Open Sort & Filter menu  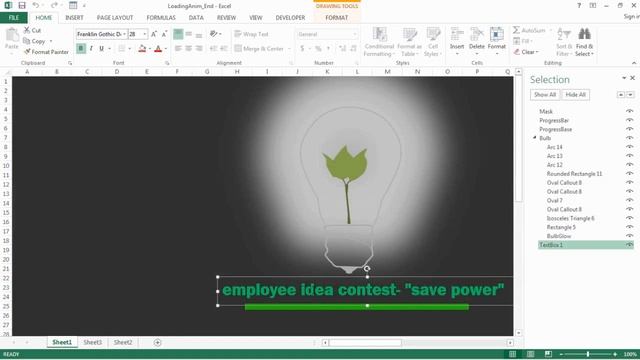coord(564,42)
